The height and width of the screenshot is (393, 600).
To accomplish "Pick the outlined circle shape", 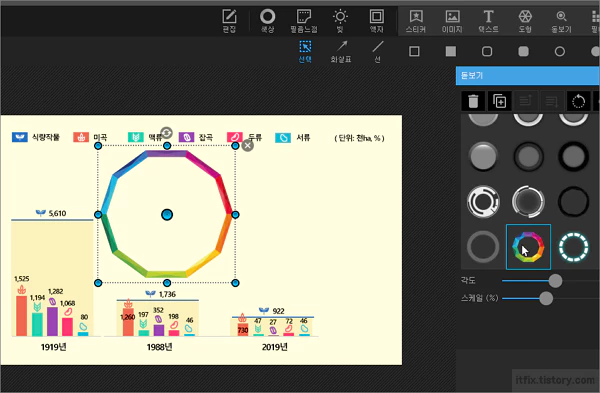I will click(559, 51).
